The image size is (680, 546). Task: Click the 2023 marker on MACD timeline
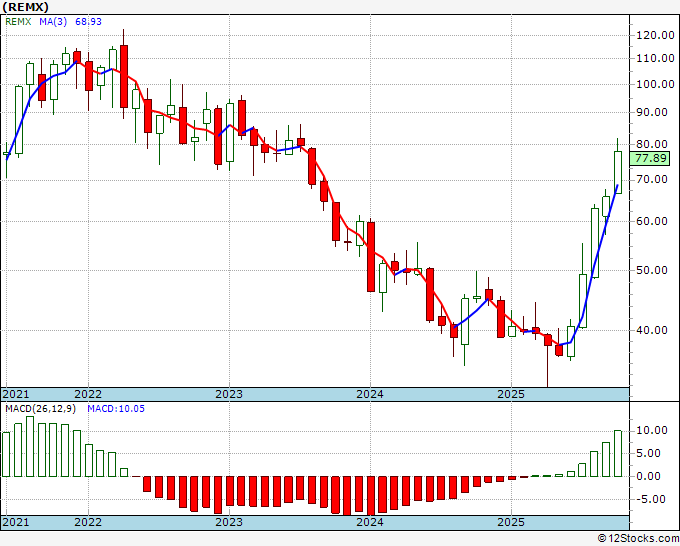tap(229, 522)
